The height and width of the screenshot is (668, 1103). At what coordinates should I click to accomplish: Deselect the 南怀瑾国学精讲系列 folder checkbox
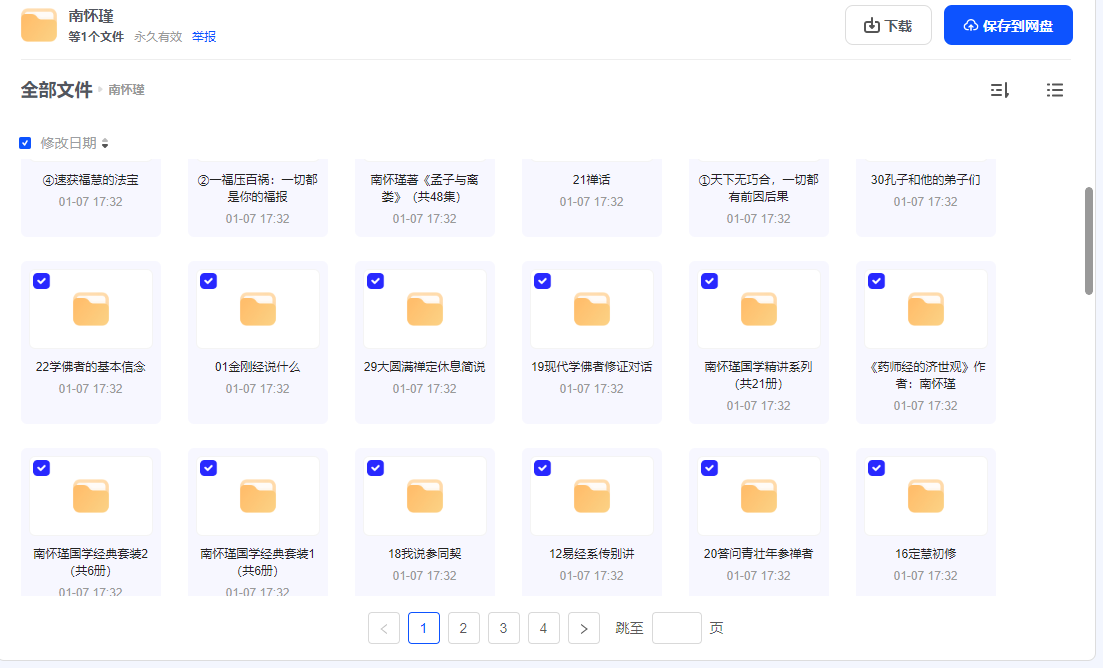coord(709,281)
